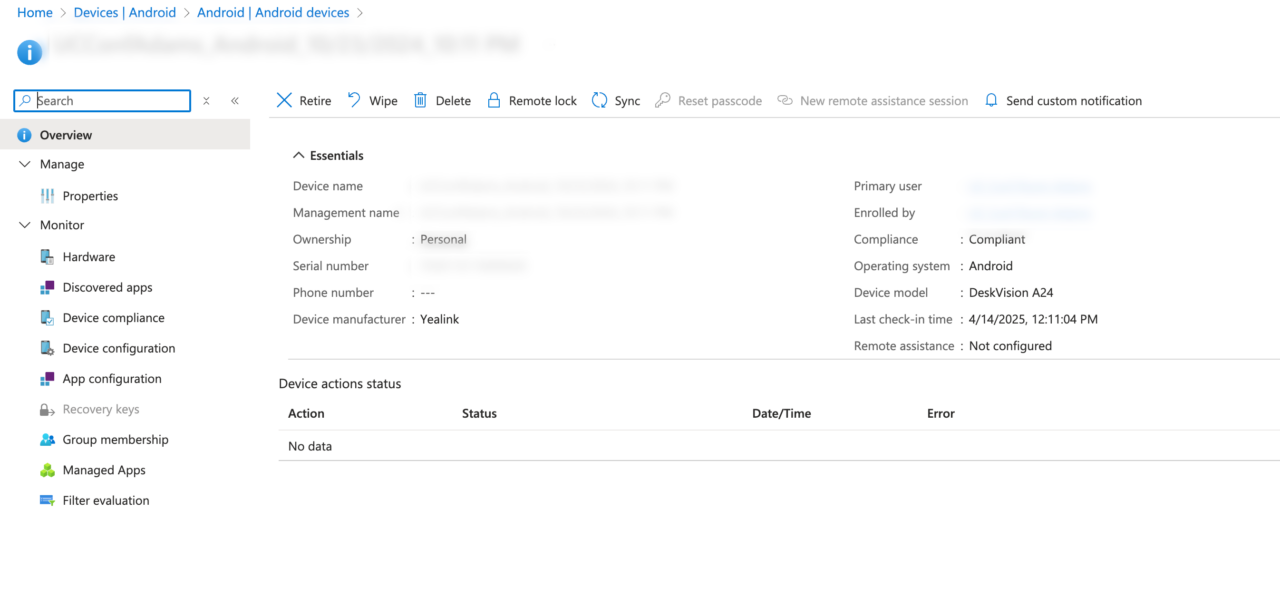
Task: Navigate to Devices | Android breadcrumb
Action: [125, 13]
